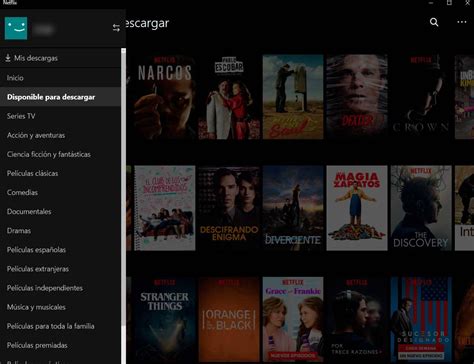Click the profile avatar smiley icon
474x364 pixels.
16,28
